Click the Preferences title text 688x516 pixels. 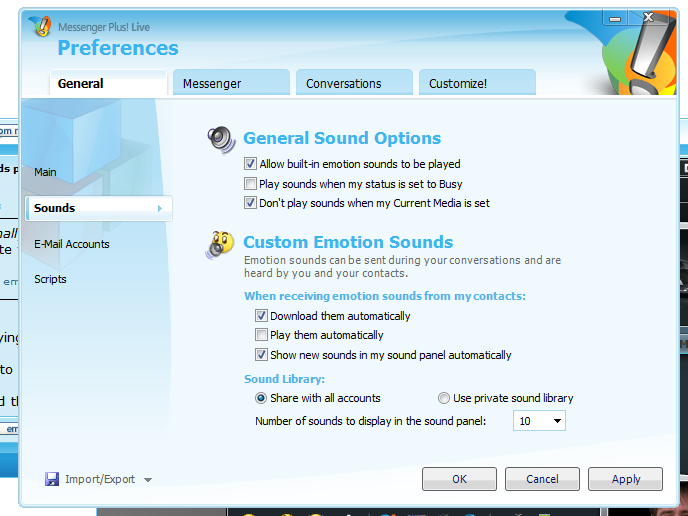point(118,47)
